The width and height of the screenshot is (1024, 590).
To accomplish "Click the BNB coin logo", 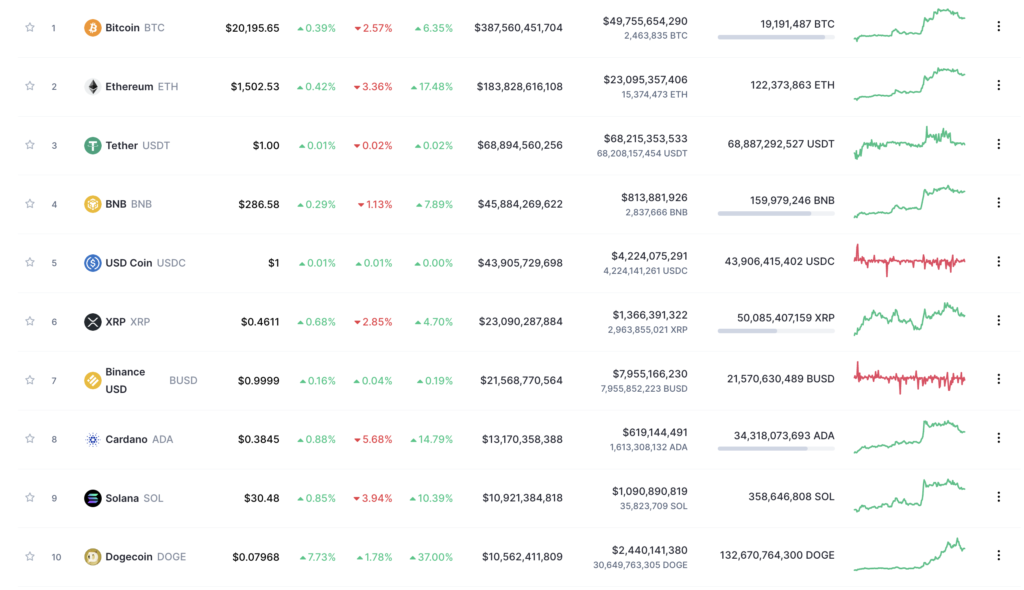I will [93, 204].
